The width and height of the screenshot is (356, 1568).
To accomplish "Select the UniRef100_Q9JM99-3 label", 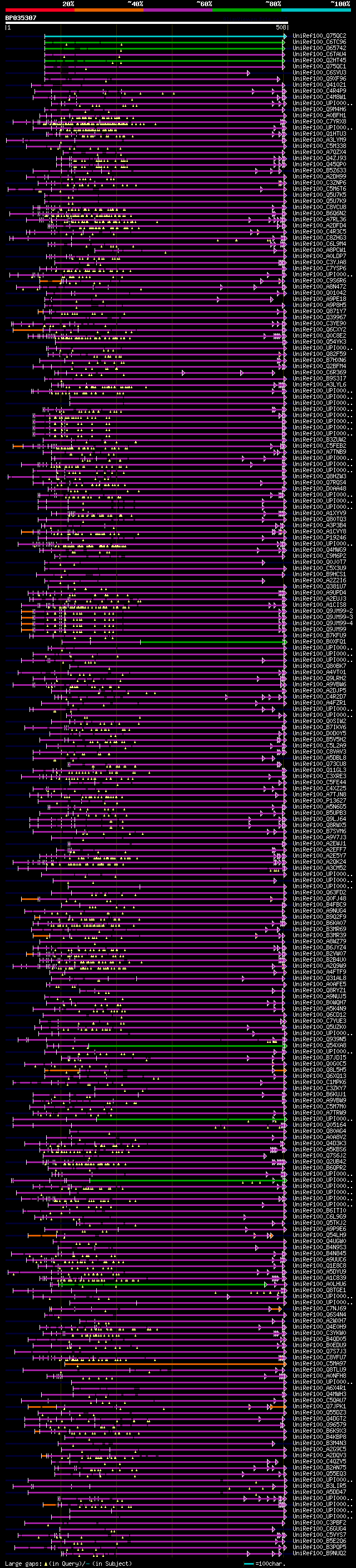I will coord(323,617).
